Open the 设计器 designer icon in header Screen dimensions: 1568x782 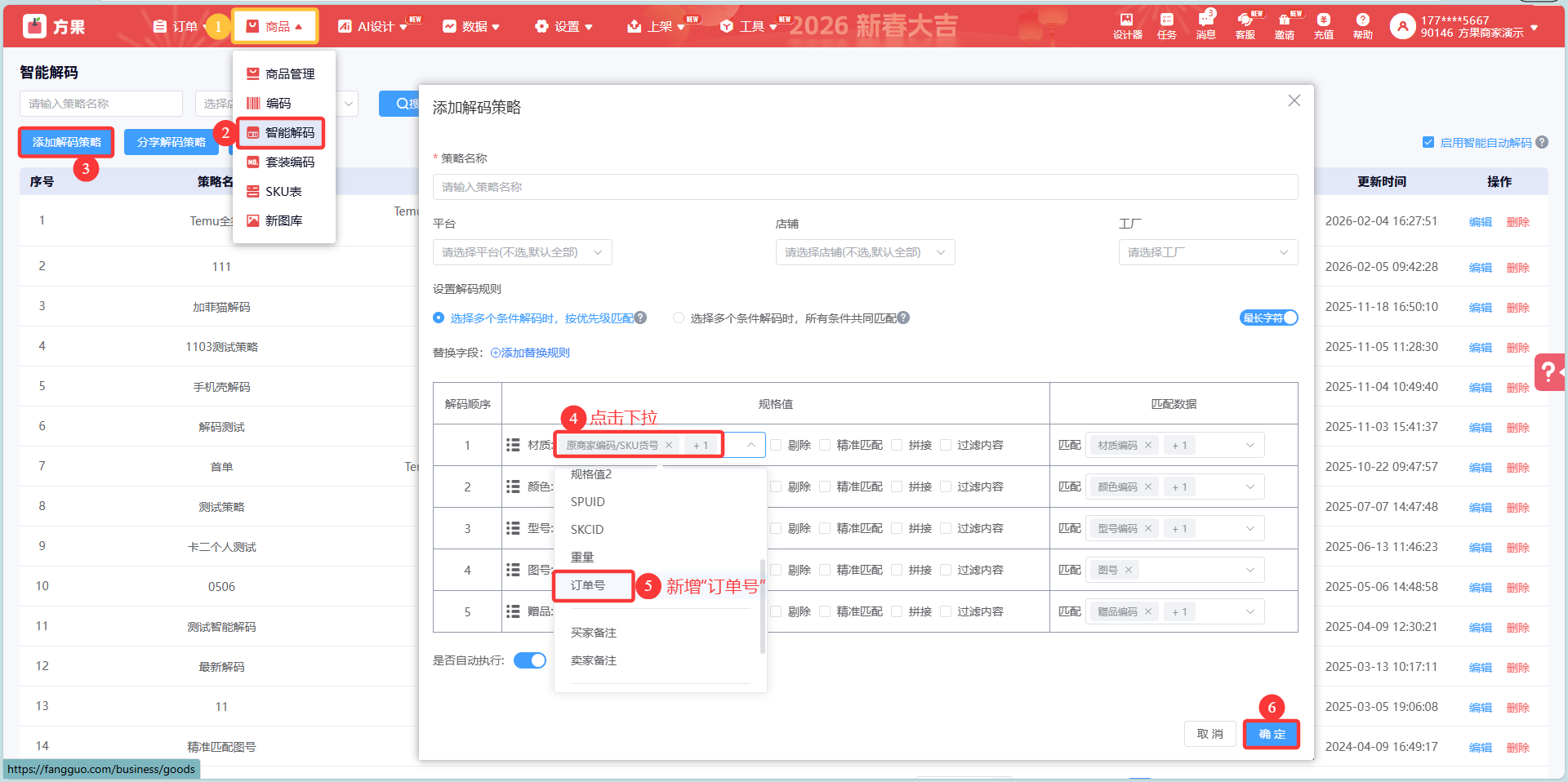1127,26
